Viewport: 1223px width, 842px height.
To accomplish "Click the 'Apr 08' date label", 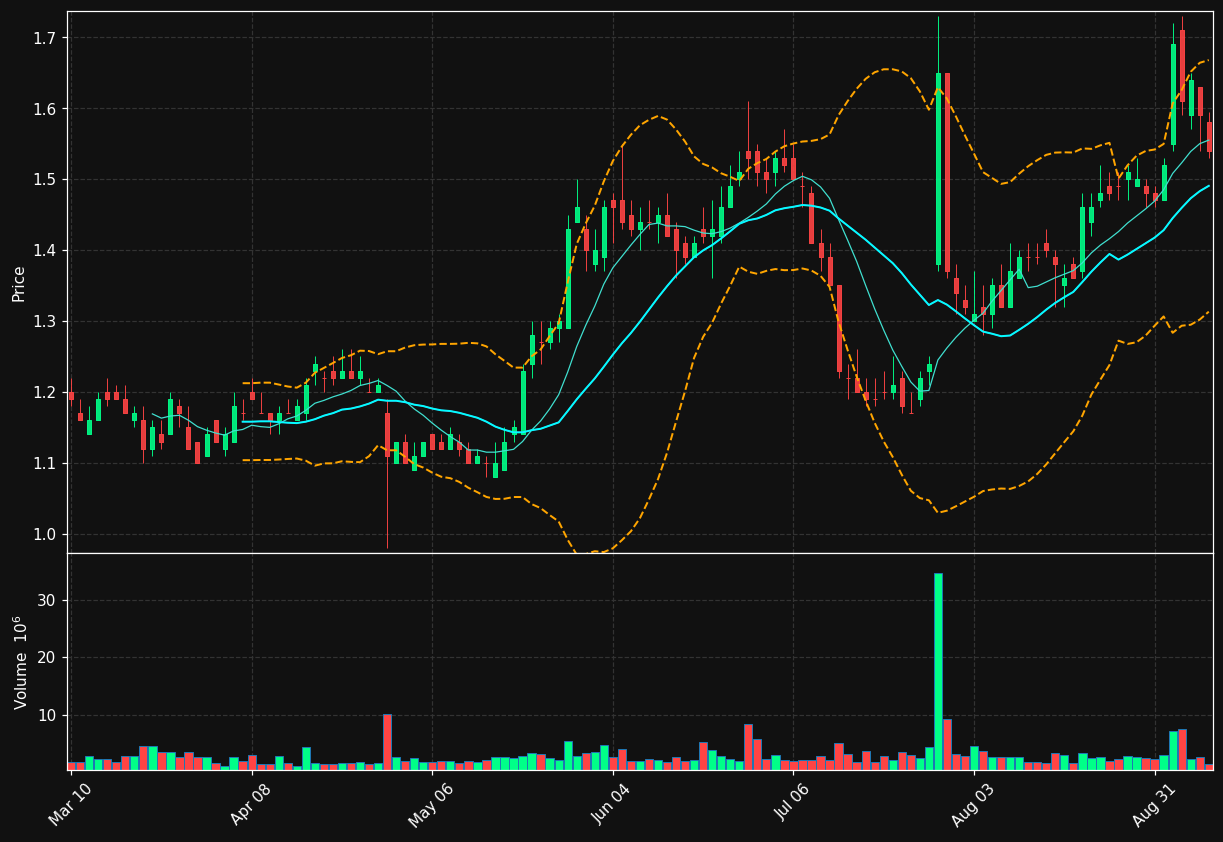I will pos(252,804).
